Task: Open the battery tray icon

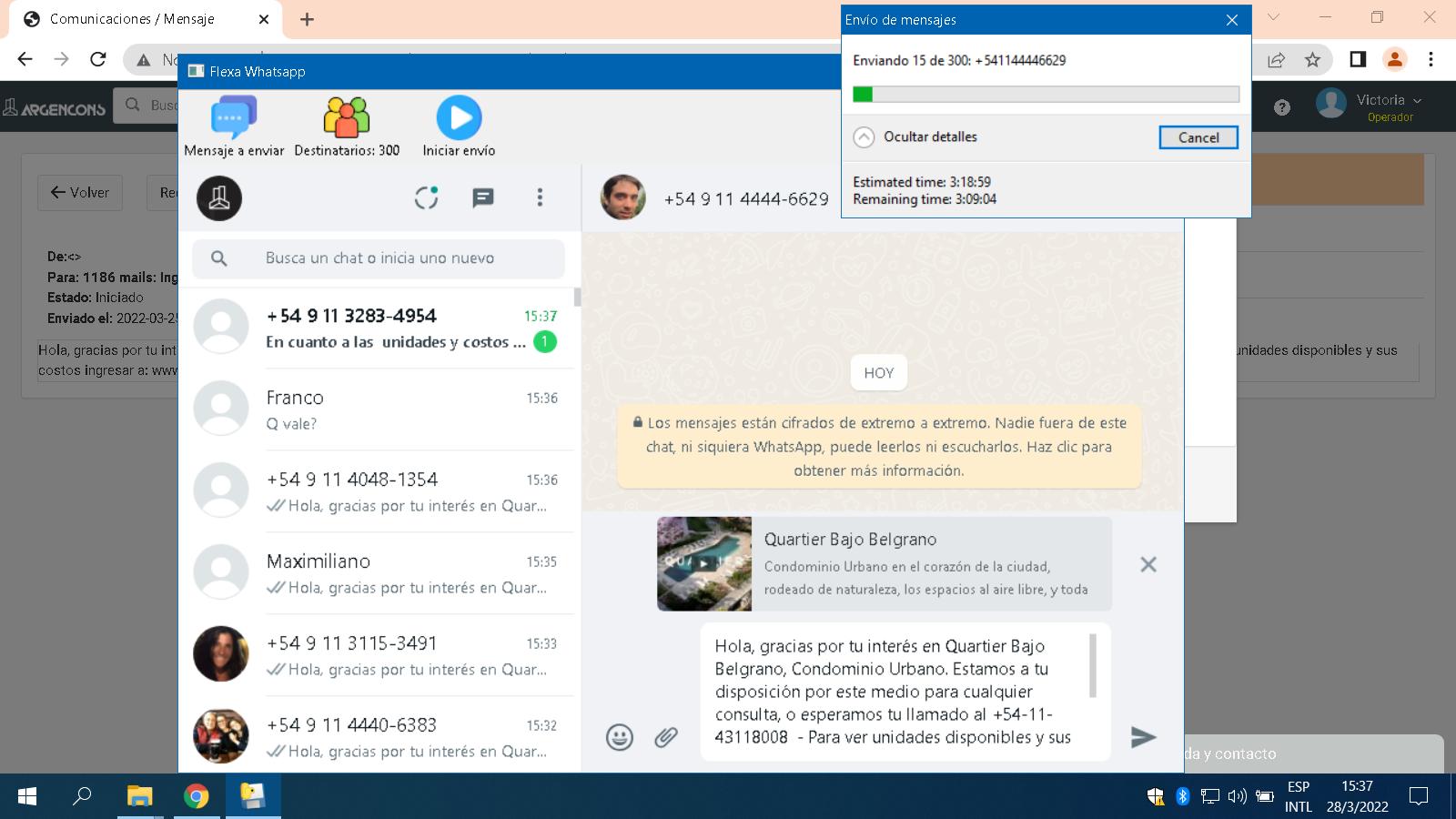Action: click(1265, 796)
